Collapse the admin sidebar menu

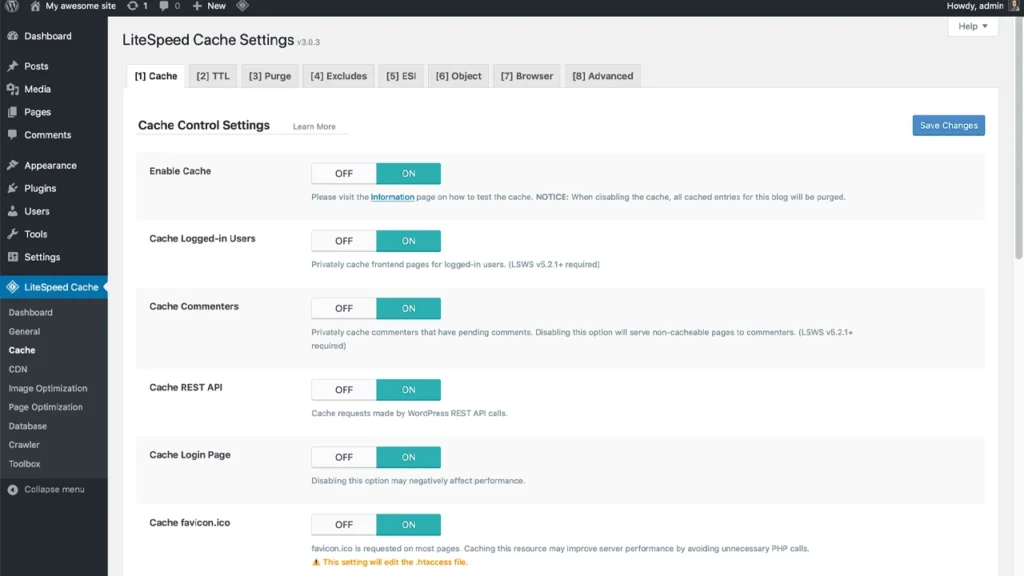click(x=44, y=489)
